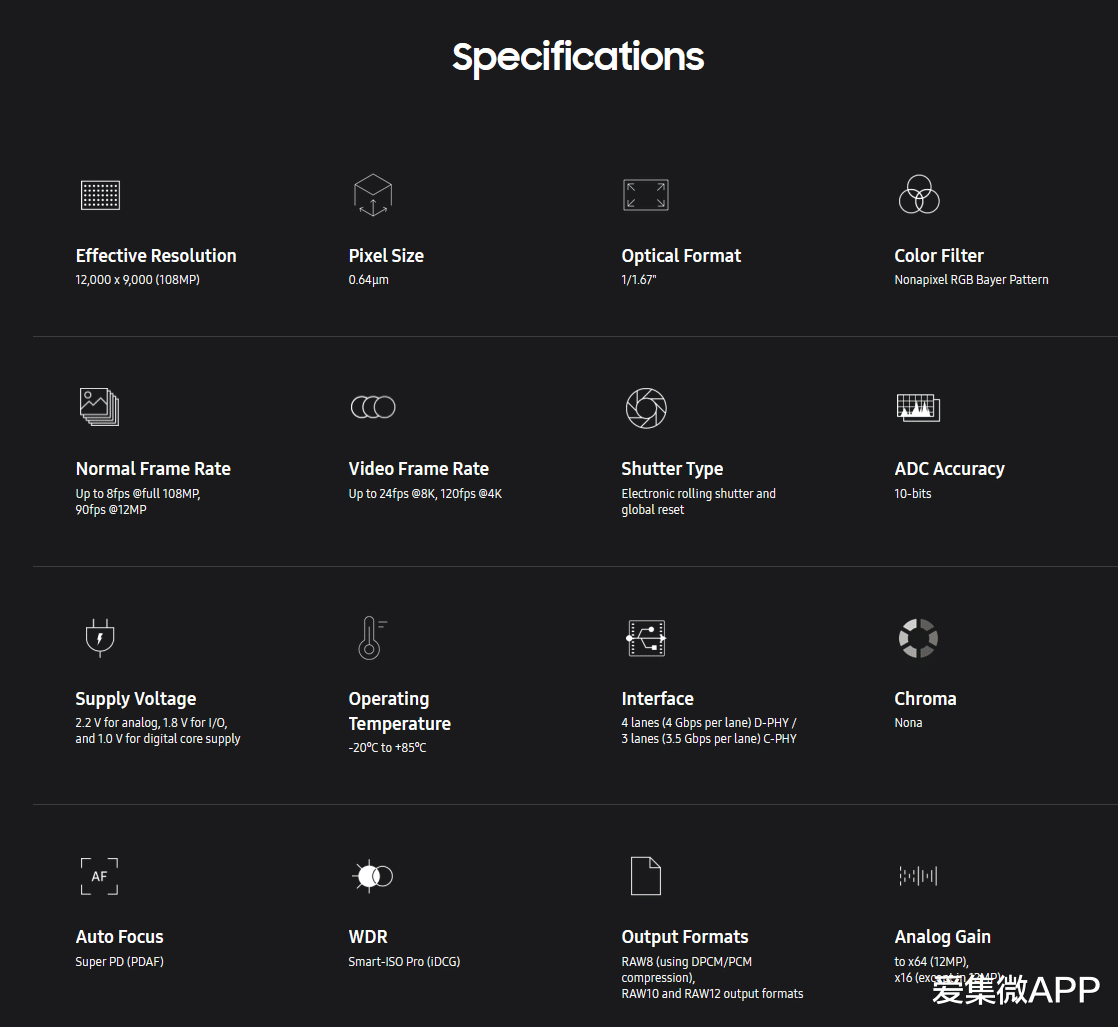Click the Optical Format expand-arrows icon
Image resolution: width=1118 pixels, height=1027 pixels.
[x=645, y=195]
